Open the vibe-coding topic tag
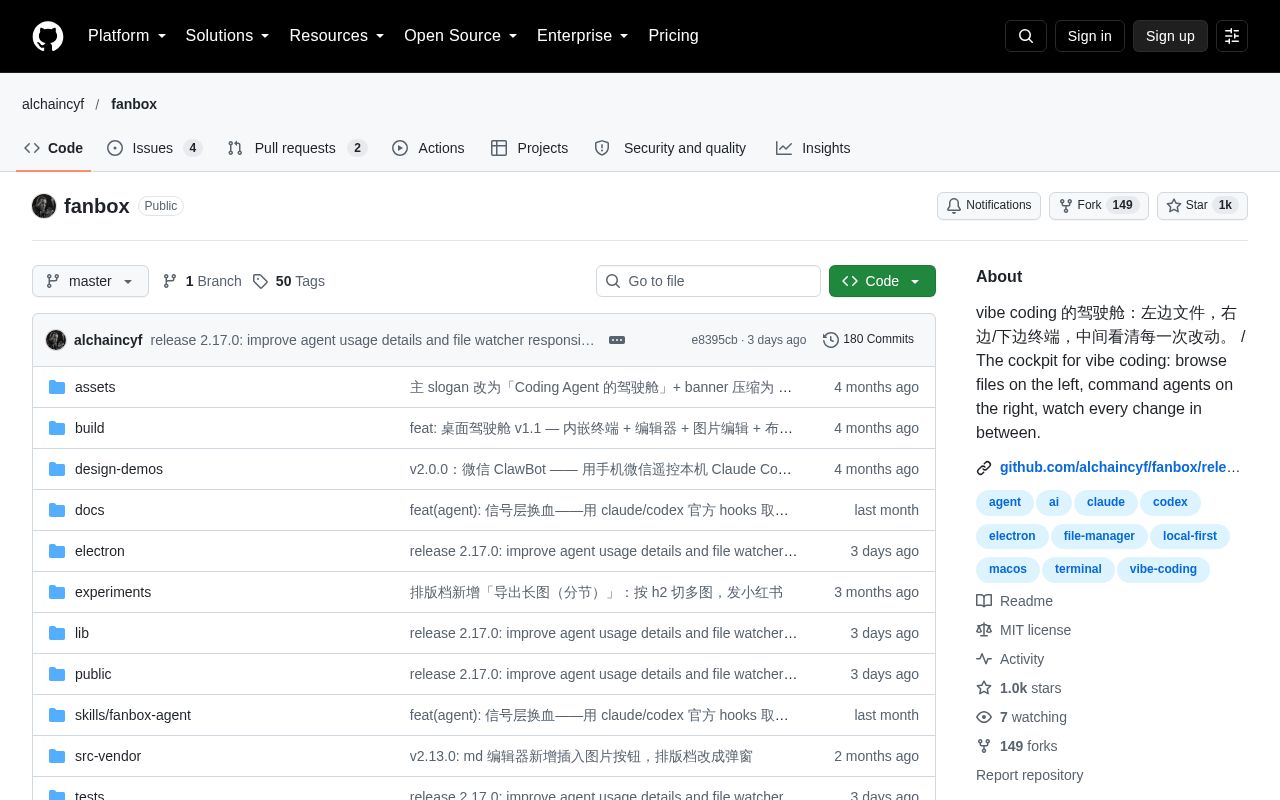 point(1163,569)
